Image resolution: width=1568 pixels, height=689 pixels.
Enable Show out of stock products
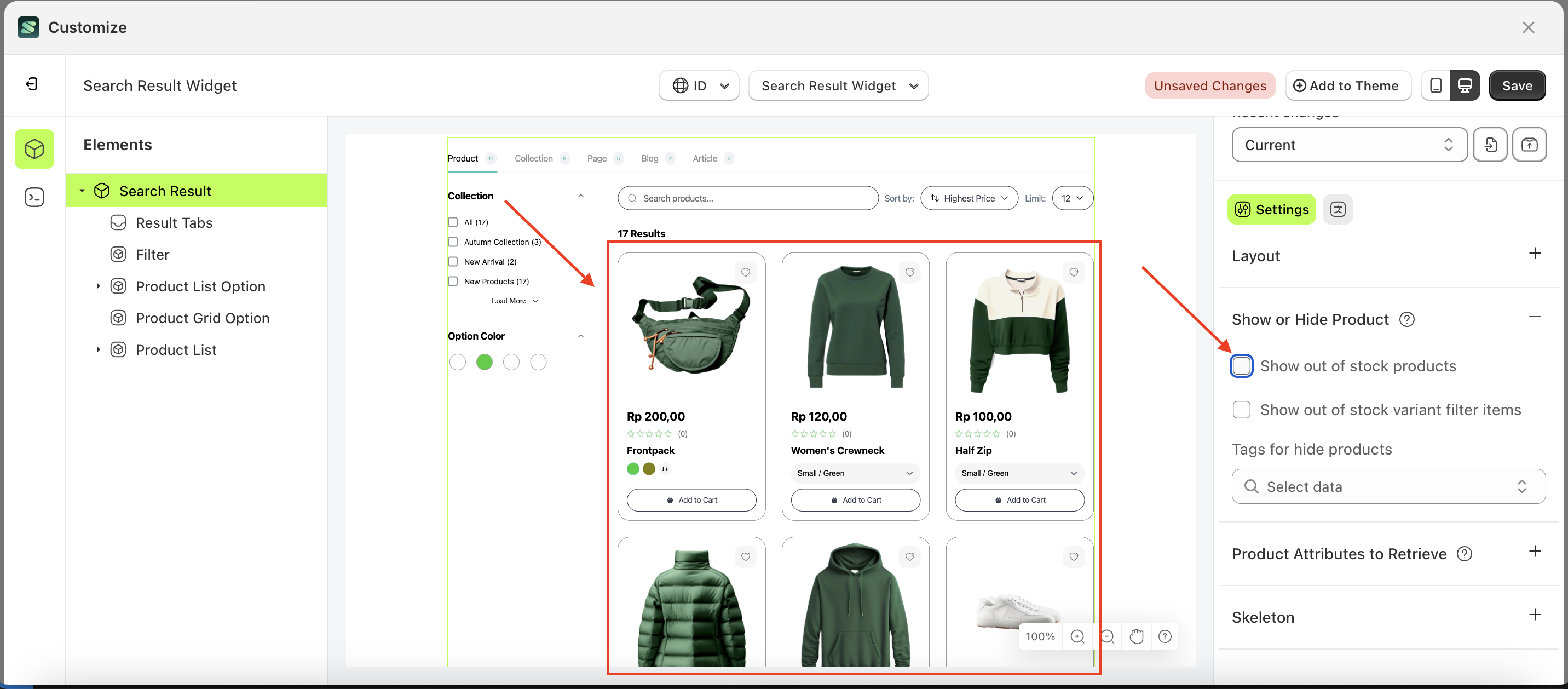pos(1241,366)
